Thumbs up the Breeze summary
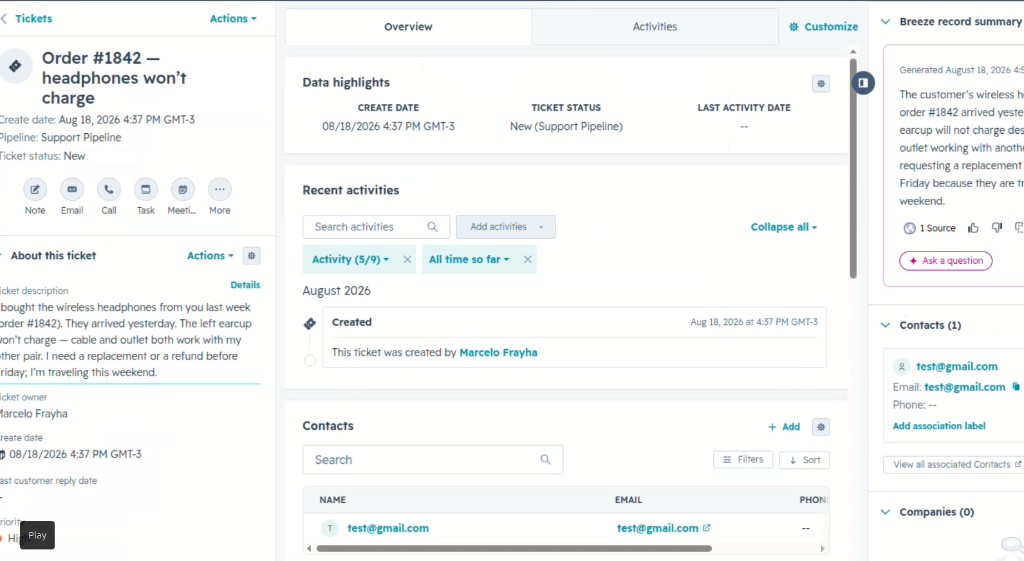The width and height of the screenshot is (1024, 561). [x=973, y=227]
